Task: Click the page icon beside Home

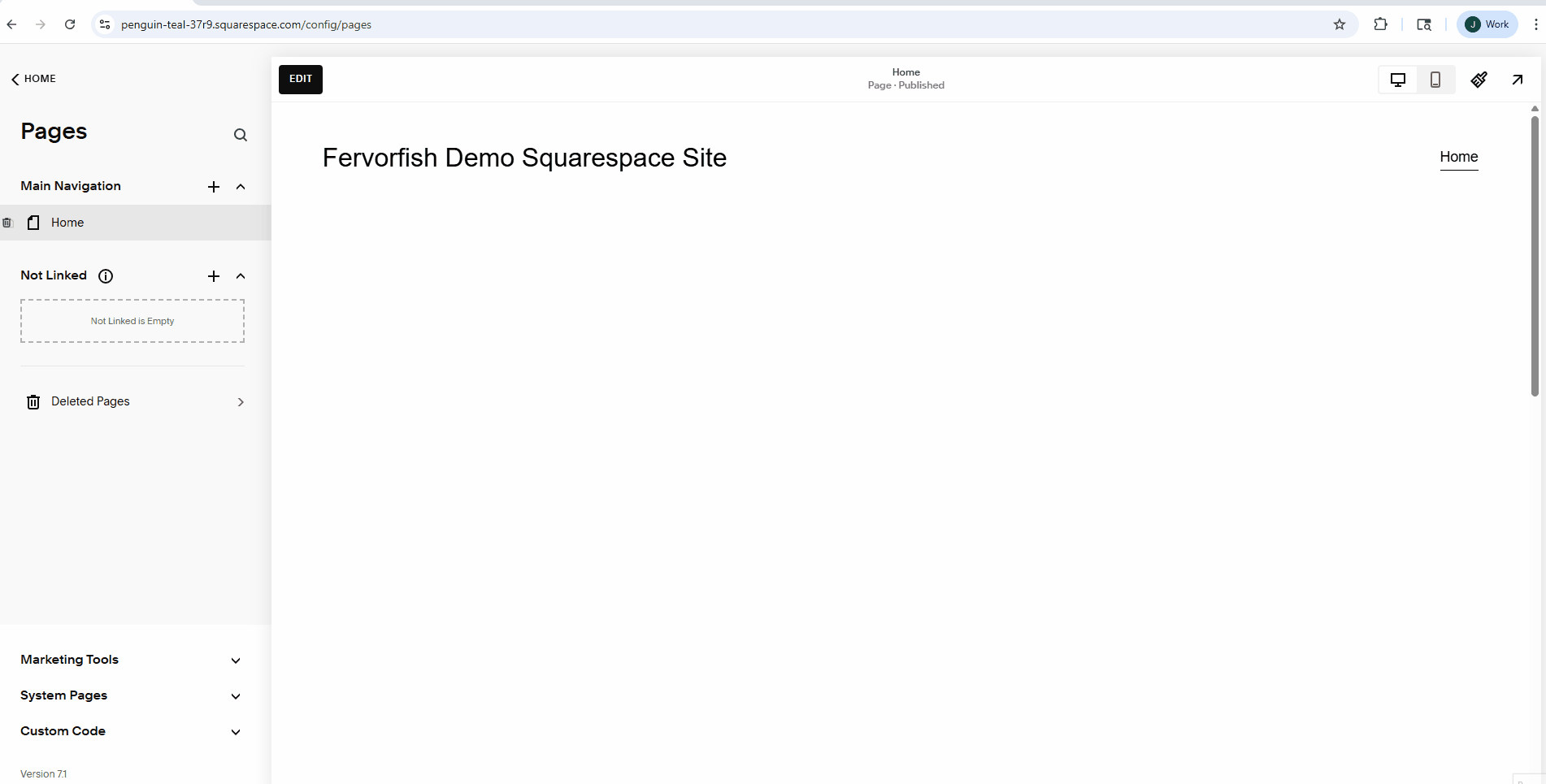Action: pos(33,223)
